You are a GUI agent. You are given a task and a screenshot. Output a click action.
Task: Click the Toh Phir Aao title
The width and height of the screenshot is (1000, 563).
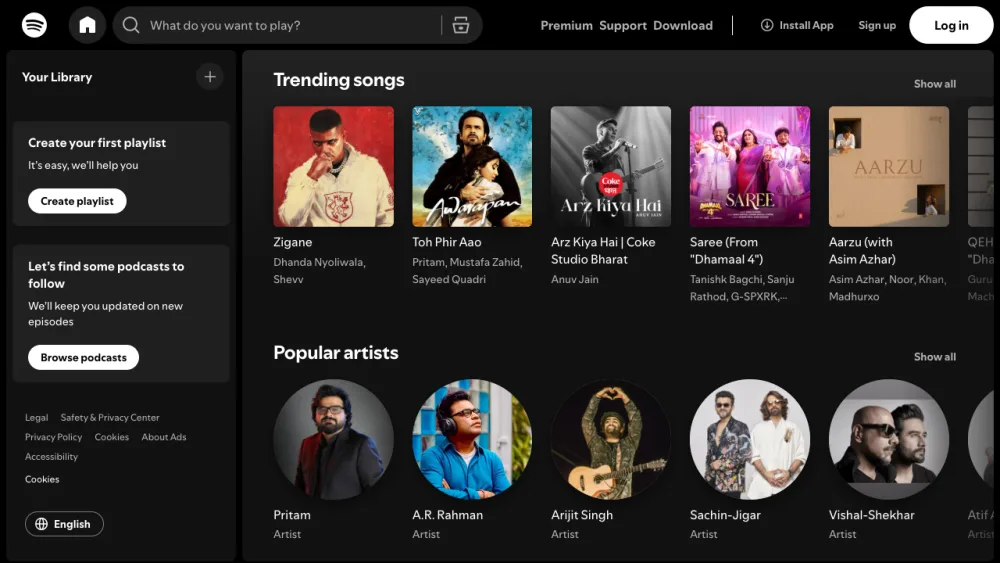tap(446, 242)
